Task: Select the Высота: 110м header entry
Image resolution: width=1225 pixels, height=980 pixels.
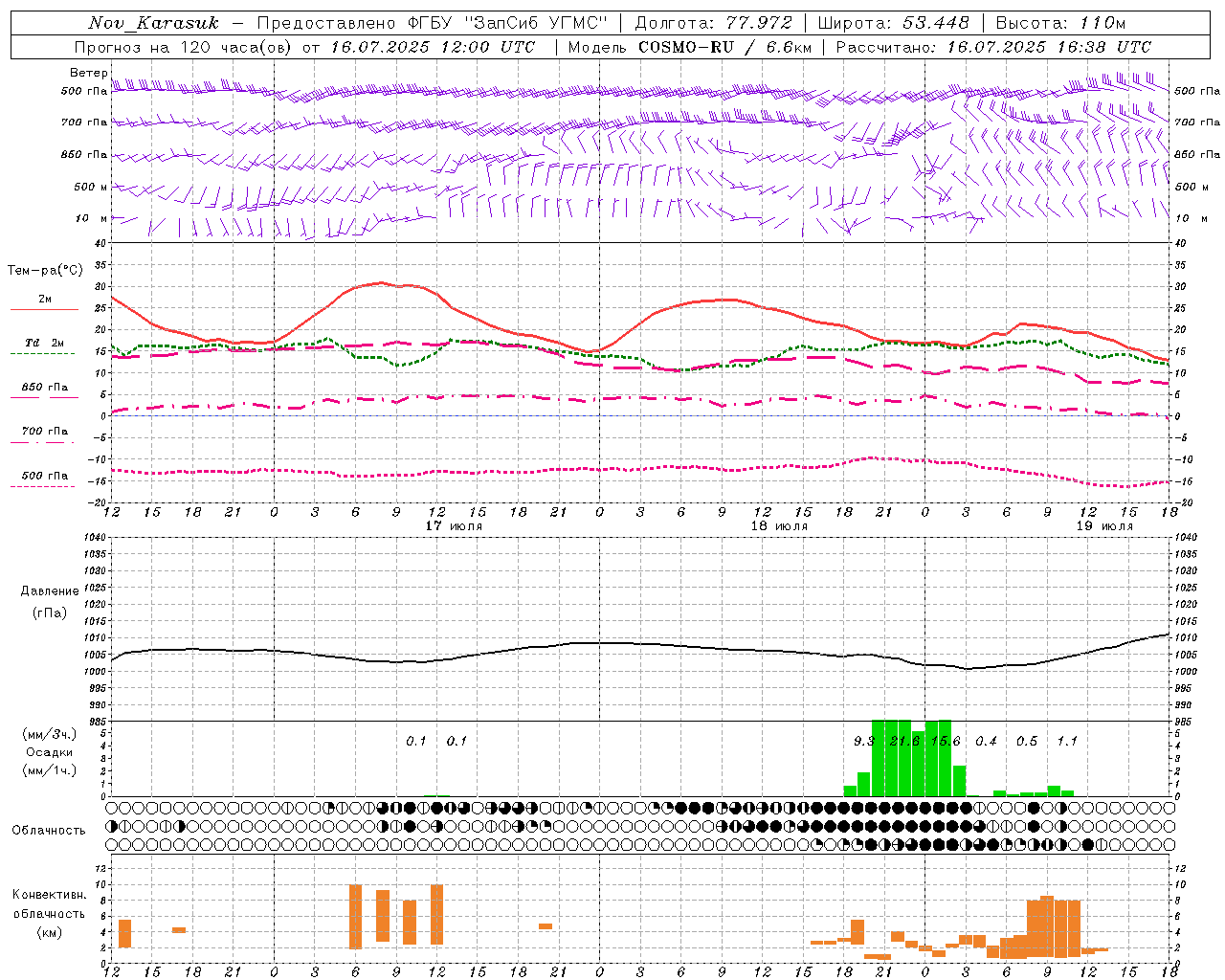Action: 1060,23
